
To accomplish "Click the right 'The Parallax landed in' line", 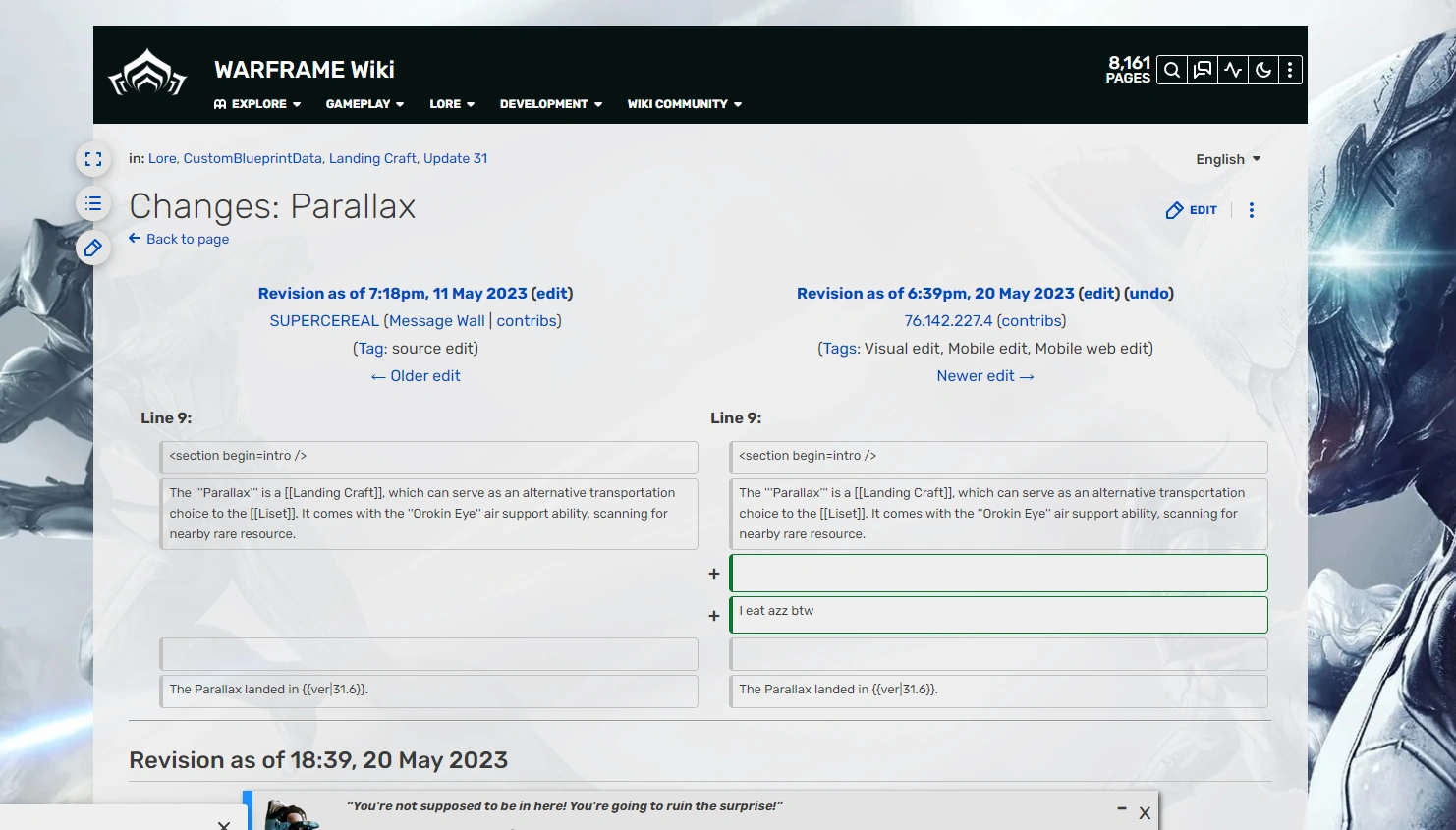I will pos(998,691).
